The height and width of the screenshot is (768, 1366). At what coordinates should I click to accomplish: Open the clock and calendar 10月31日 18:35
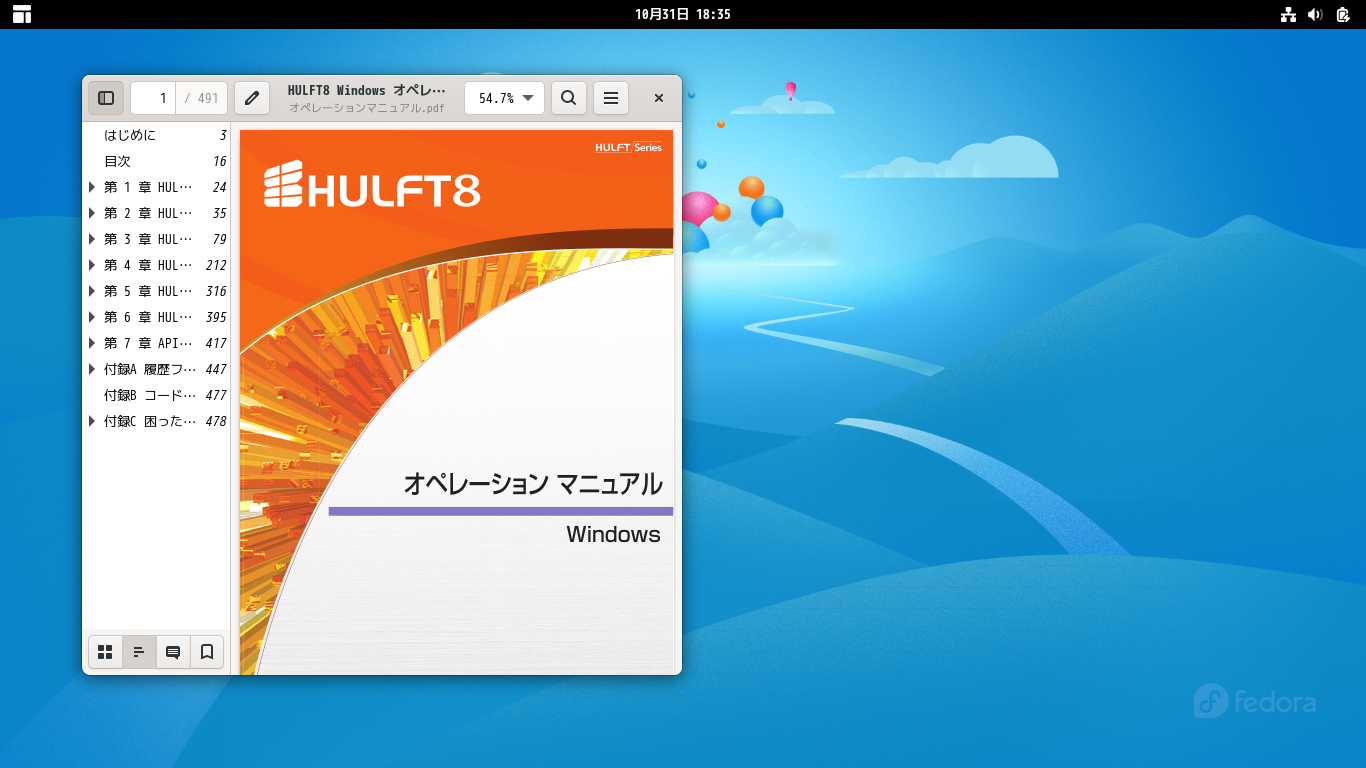tap(683, 14)
